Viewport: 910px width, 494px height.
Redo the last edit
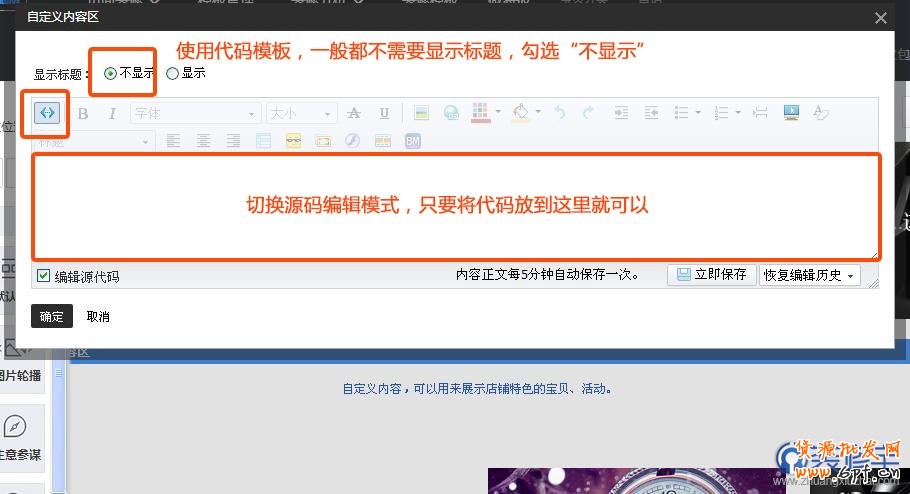pyautogui.click(x=588, y=113)
